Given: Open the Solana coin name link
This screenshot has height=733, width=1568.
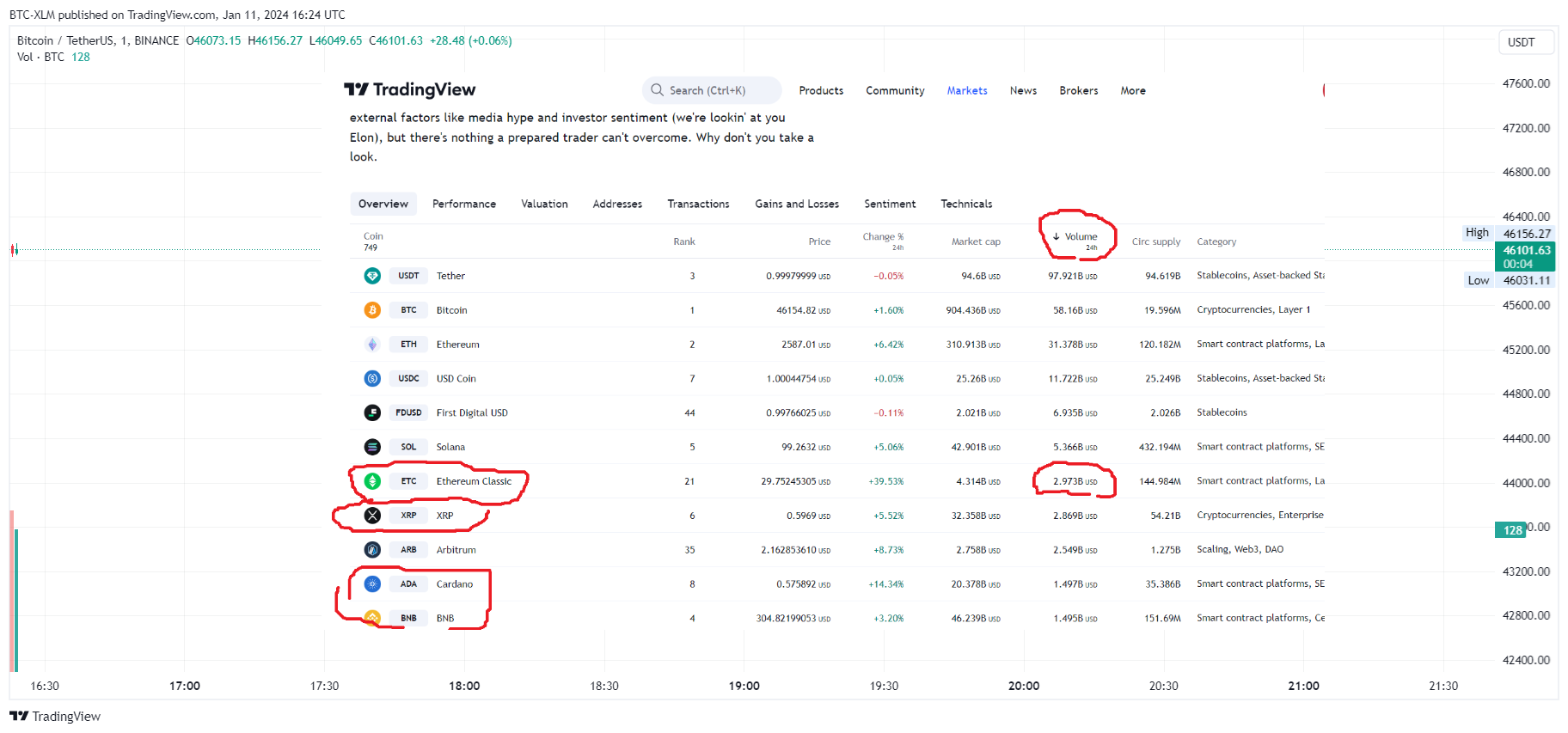Looking at the screenshot, I should 450,447.
